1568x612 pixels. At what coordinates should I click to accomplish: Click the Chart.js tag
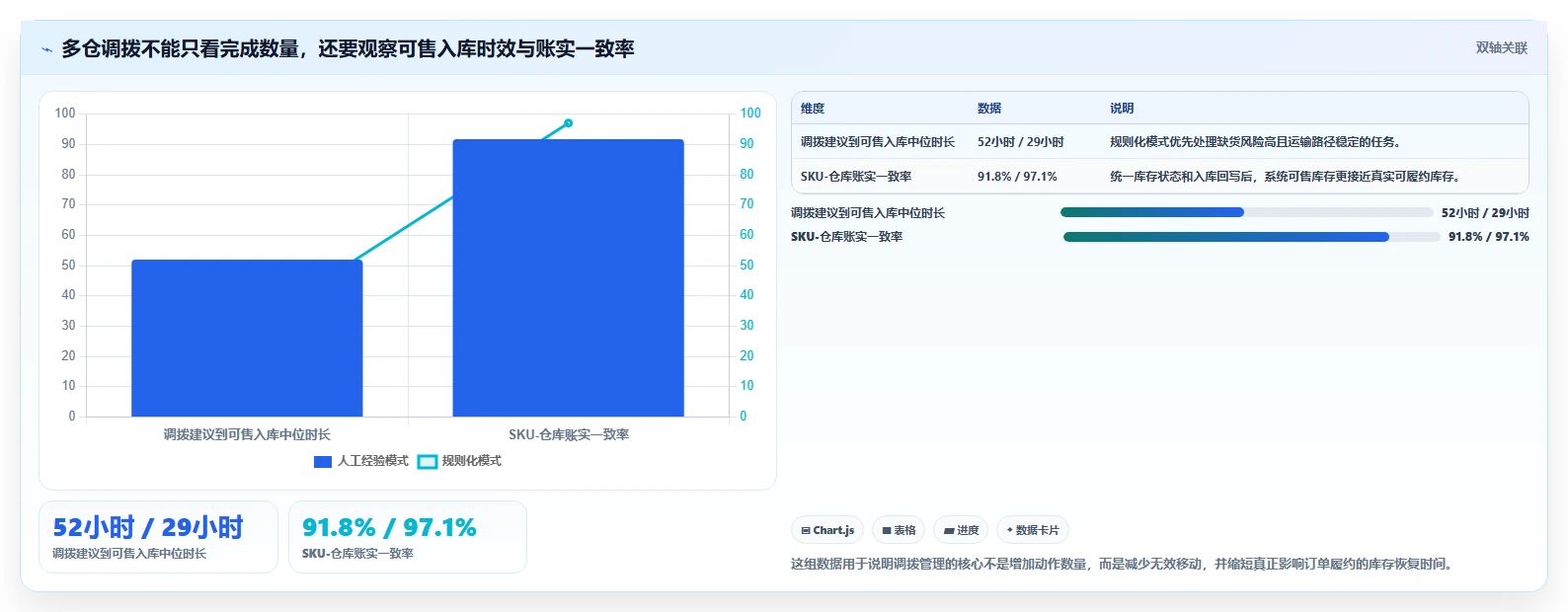click(827, 530)
